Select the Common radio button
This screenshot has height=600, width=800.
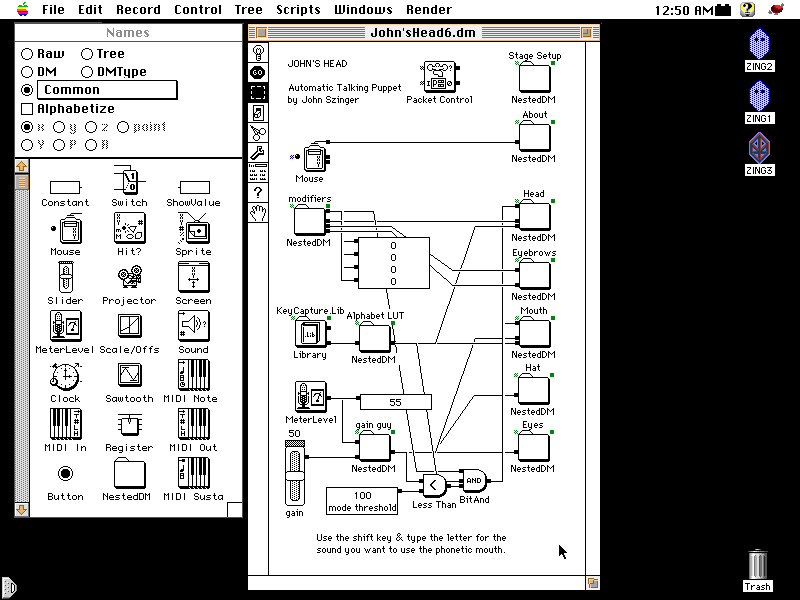[x=27, y=90]
